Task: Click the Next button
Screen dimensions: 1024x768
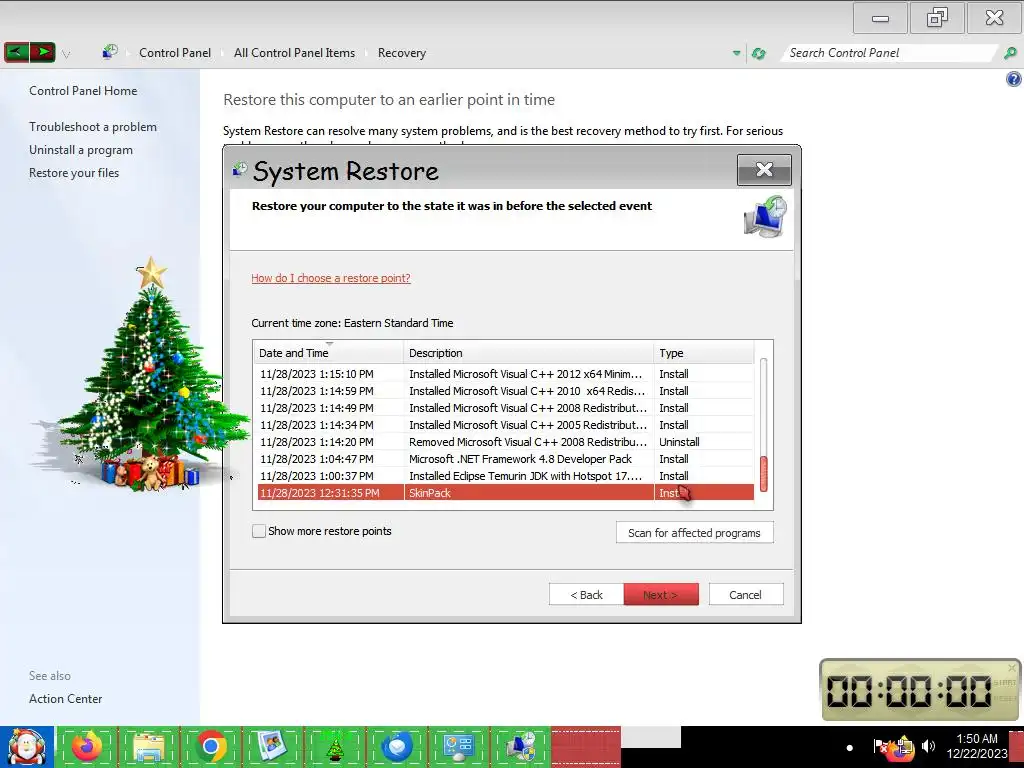Action: (661, 595)
